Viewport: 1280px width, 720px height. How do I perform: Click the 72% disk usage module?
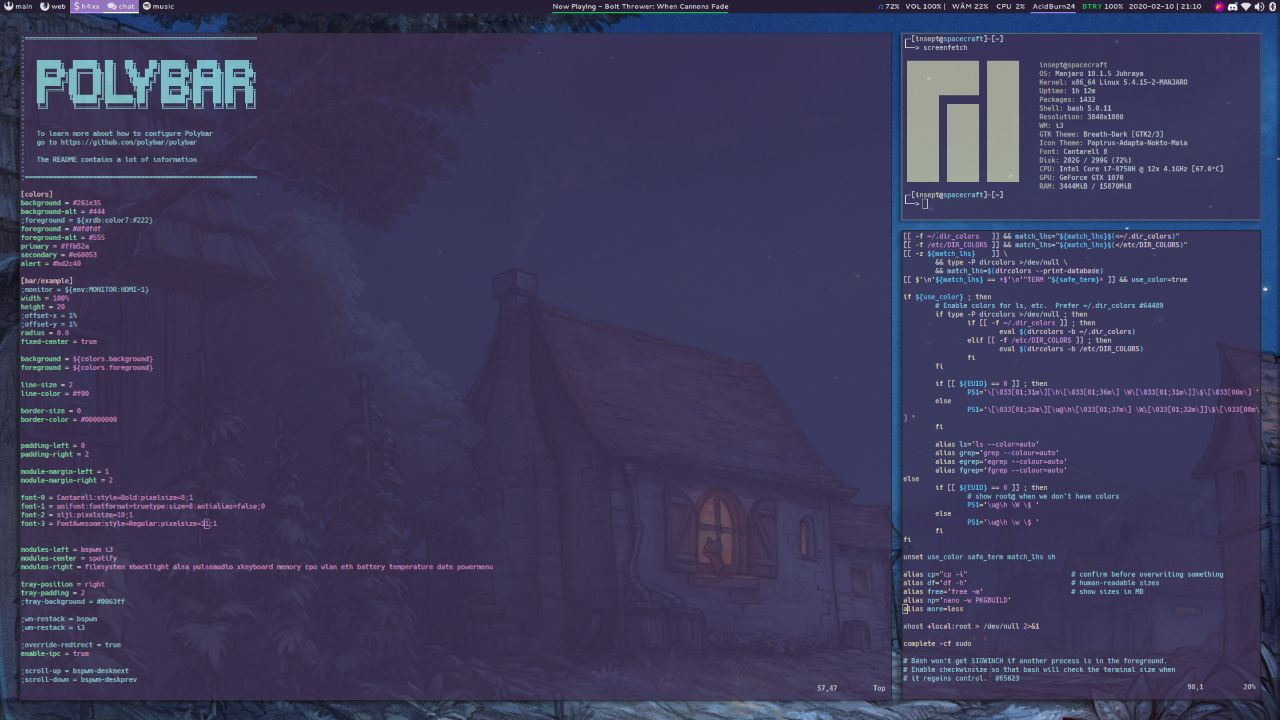(x=889, y=6)
